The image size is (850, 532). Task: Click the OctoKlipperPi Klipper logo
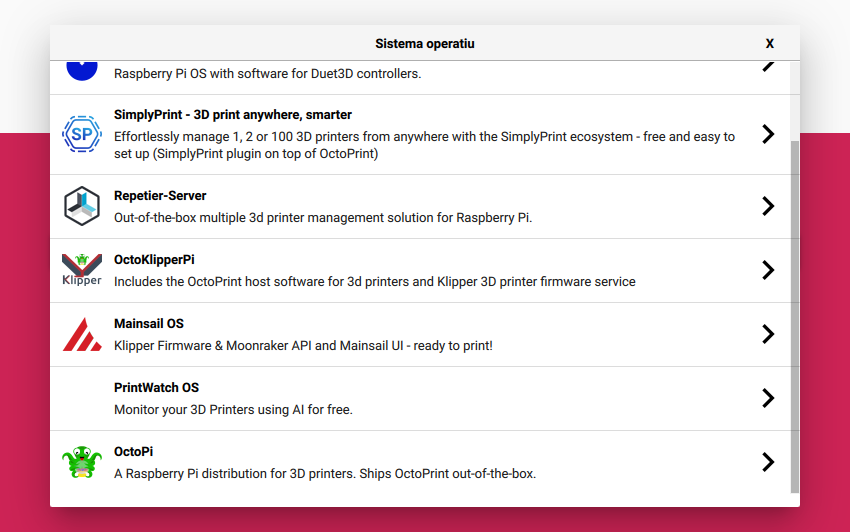82,270
